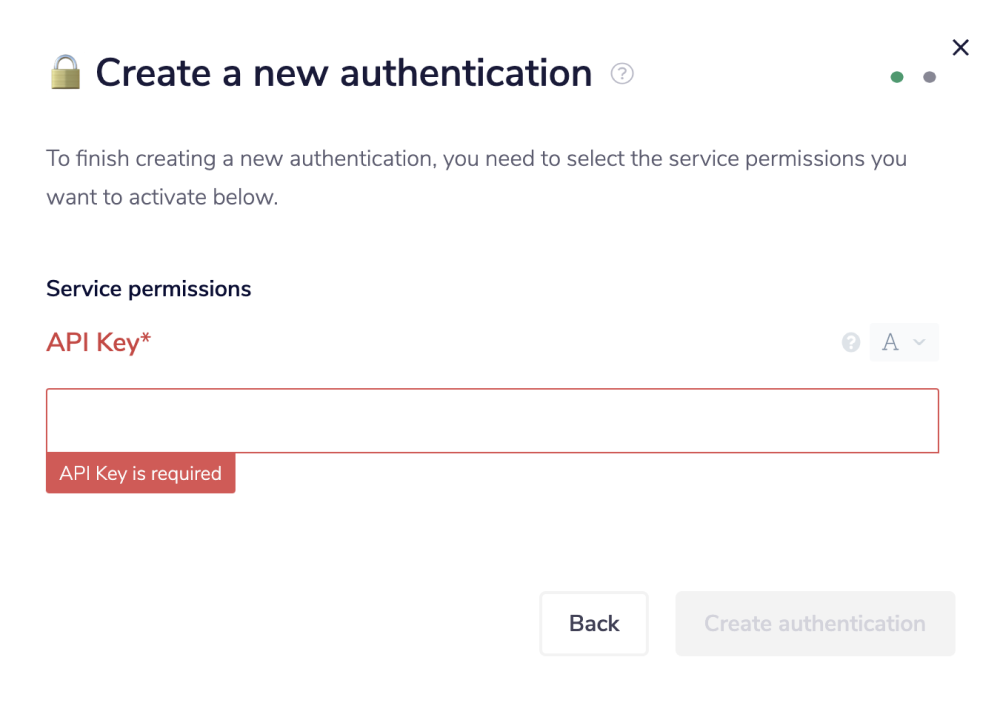This screenshot has height=703, width=1000.
Task: Click the 'want to activate below' text
Action: tap(162, 197)
